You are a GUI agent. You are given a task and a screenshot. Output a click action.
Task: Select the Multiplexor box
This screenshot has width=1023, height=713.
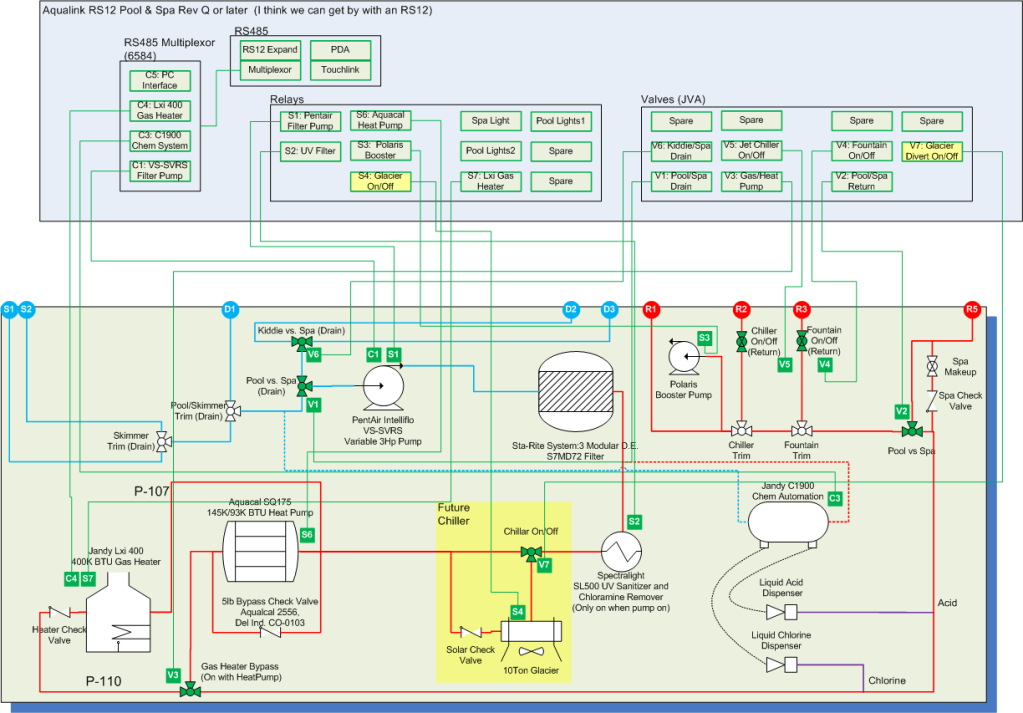point(270,70)
